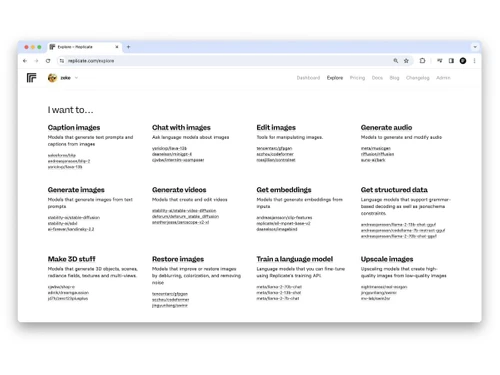Expand the zeke account dropdown chevron
The width and height of the screenshot is (500, 375).
point(76,78)
